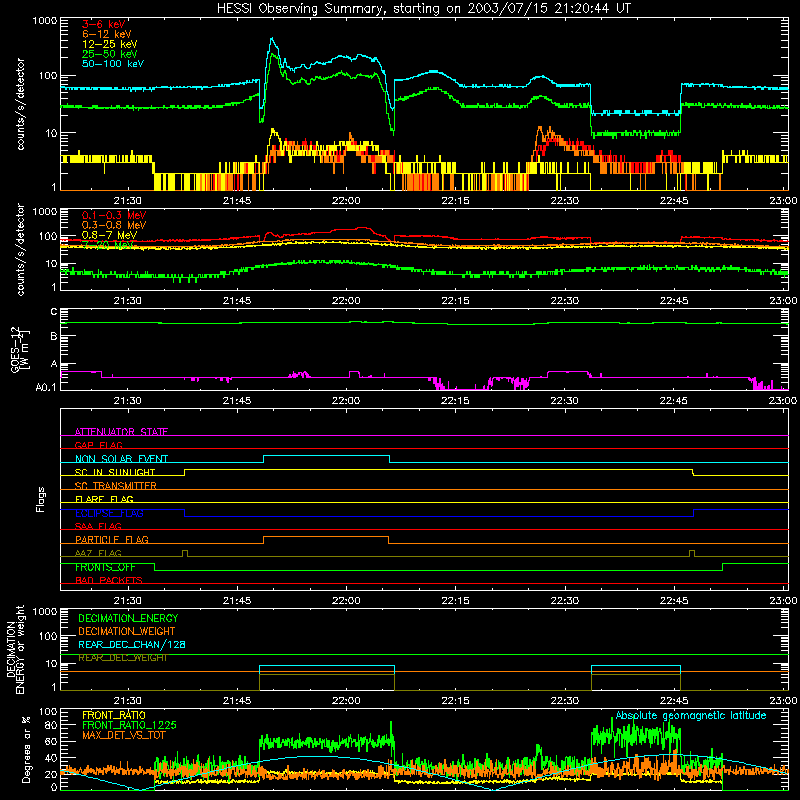Select the red 3-6 keV legend label
This screenshot has height=800, width=800.
[103, 24]
